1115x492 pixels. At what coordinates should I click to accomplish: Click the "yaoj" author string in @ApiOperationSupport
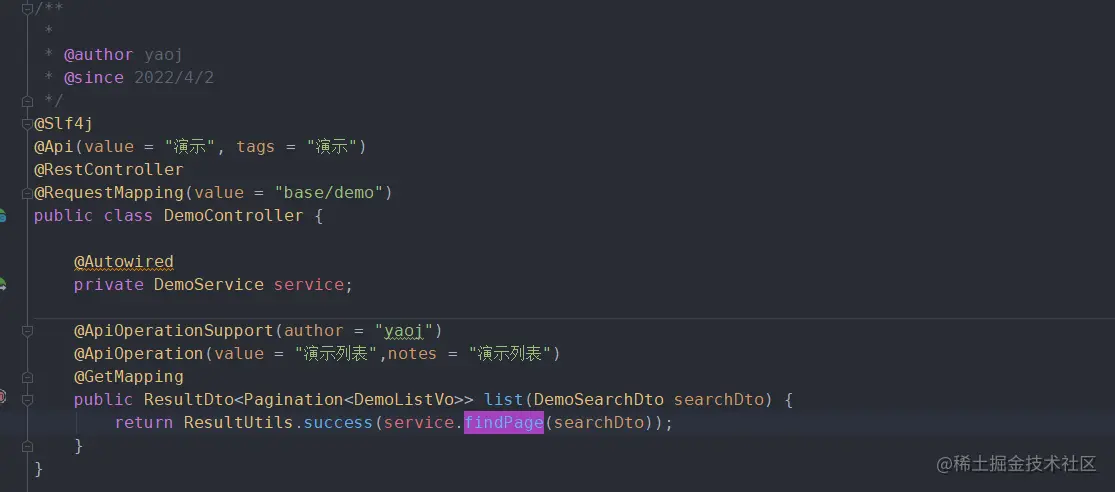click(403, 331)
